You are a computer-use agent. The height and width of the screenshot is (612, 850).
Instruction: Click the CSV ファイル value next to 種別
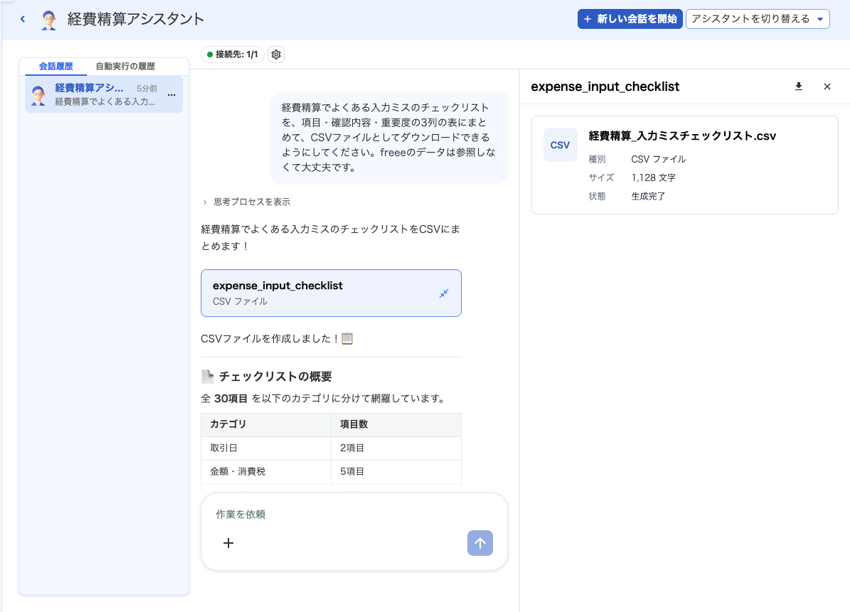point(658,159)
